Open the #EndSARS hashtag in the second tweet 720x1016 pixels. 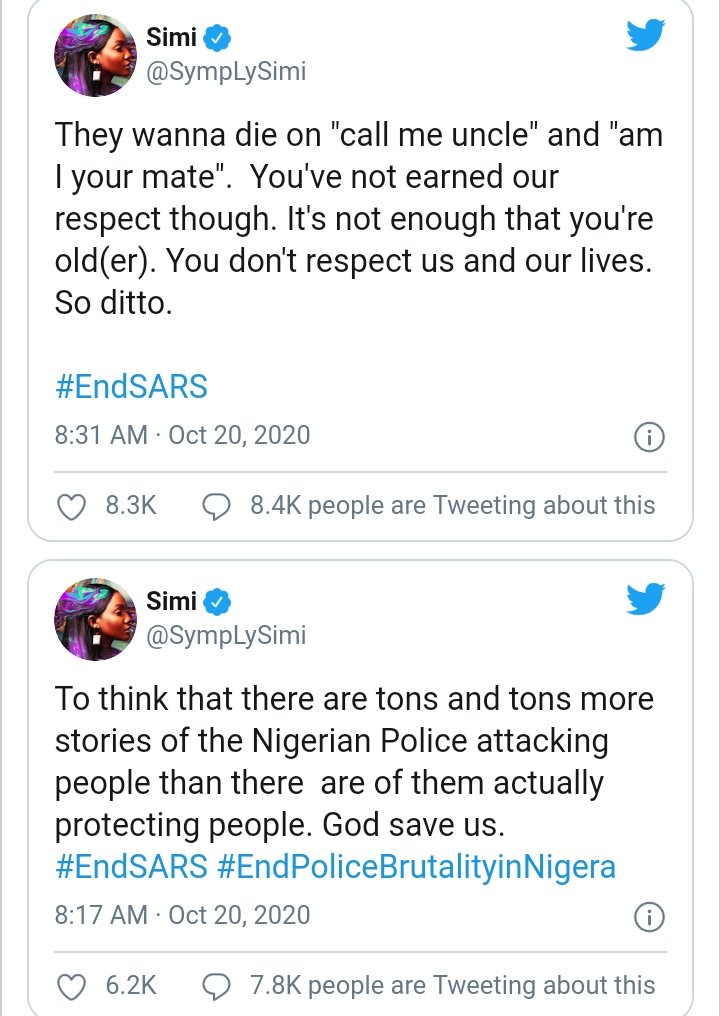point(131,866)
